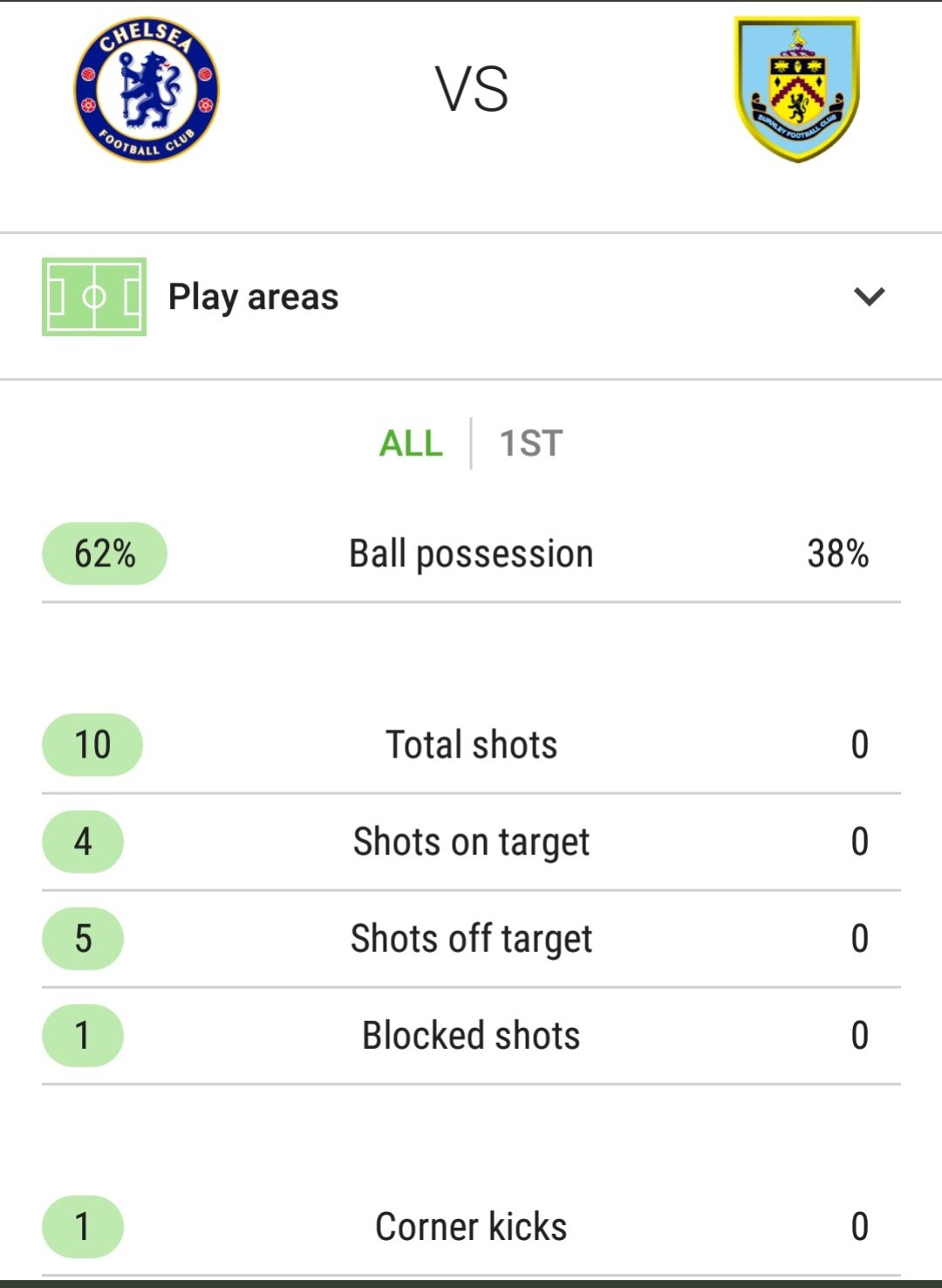Select the Total shots label

(x=471, y=744)
